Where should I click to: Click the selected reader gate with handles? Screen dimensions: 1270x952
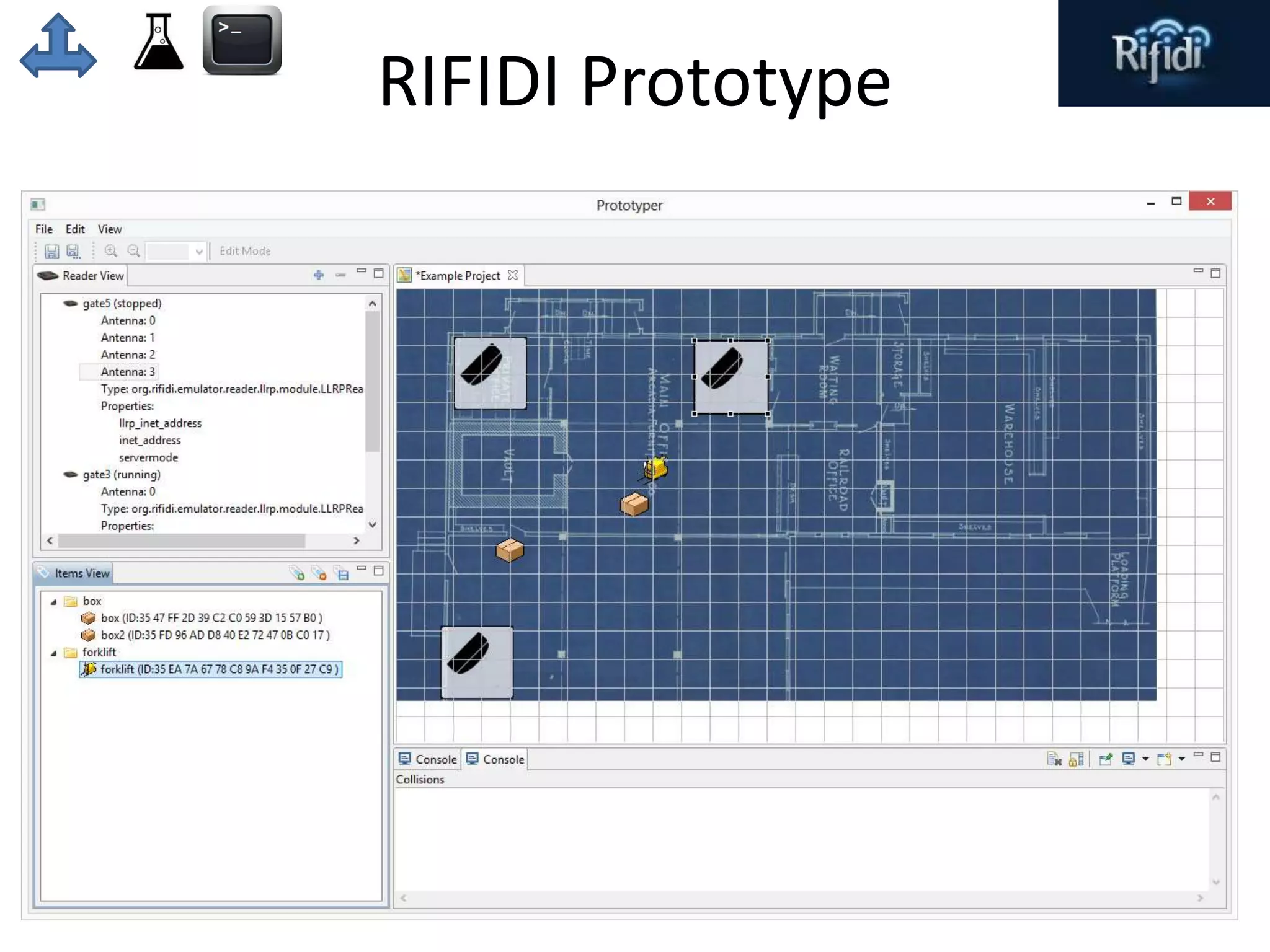[x=730, y=377]
